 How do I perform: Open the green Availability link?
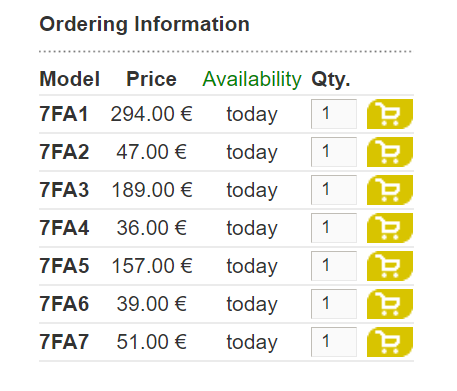(252, 80)
